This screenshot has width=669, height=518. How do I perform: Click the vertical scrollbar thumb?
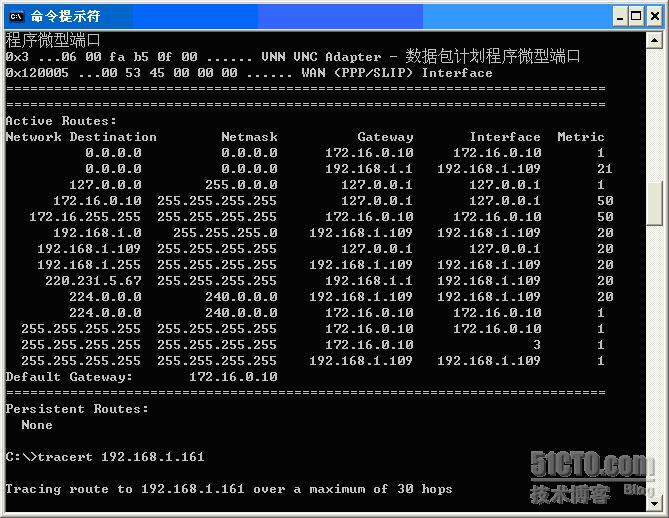click(x=655, y=204)
